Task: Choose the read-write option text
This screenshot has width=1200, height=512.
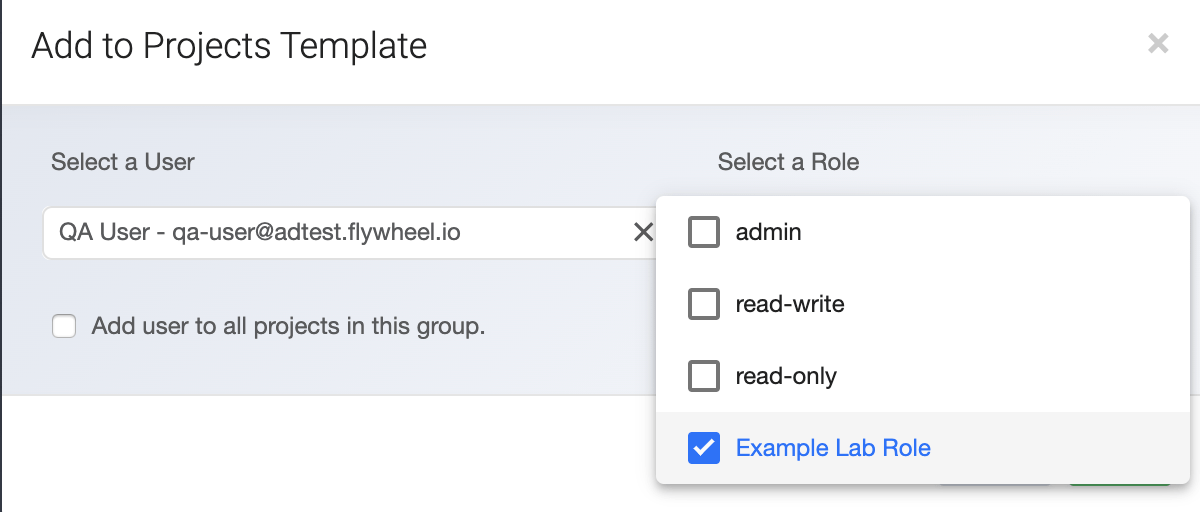Action: (x=790, y=304)
